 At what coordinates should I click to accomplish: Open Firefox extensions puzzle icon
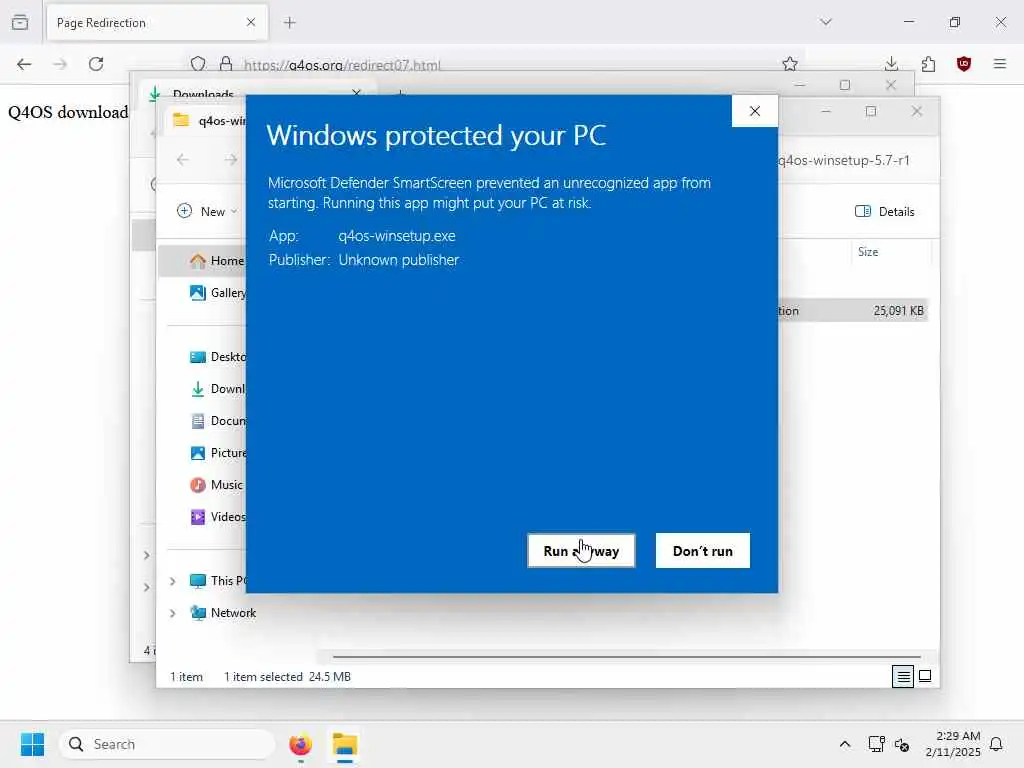tap(928, 64)
